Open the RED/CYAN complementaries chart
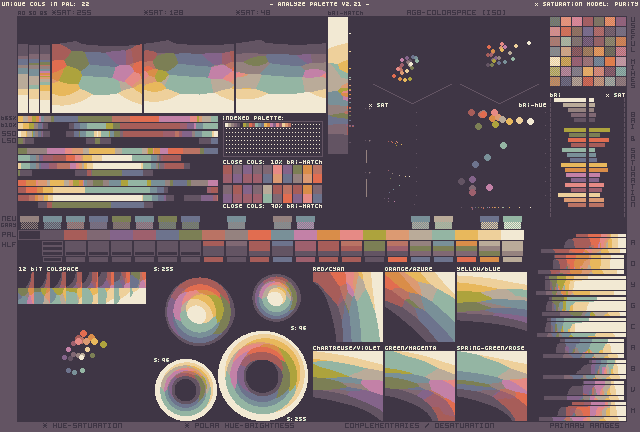 click(x=348, y=307)
